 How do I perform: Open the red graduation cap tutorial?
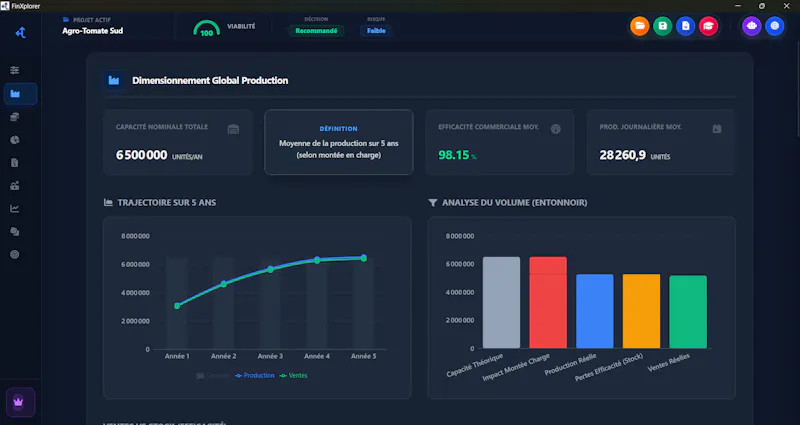708,26
